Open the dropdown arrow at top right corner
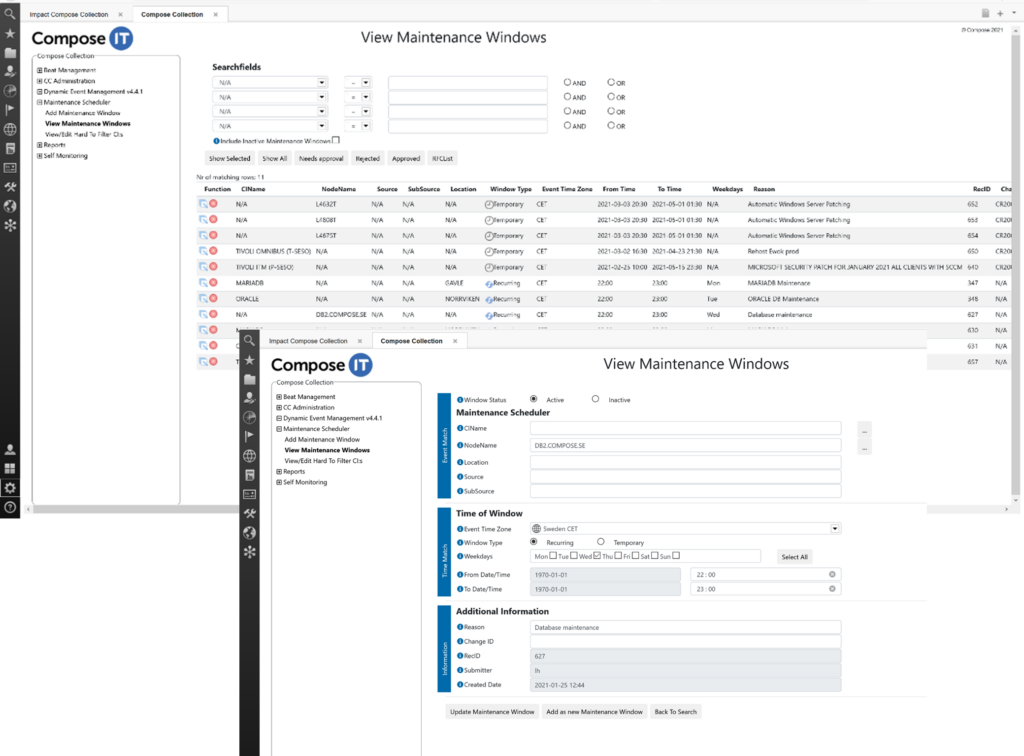Screen dimensions: 1024x756 point(1014,13)
